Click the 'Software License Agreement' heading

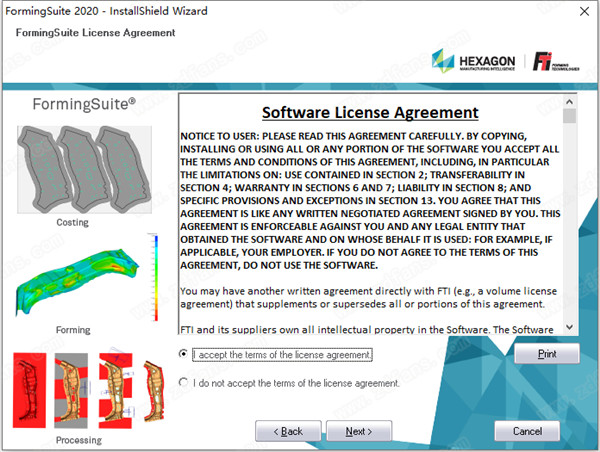[370, 113]
